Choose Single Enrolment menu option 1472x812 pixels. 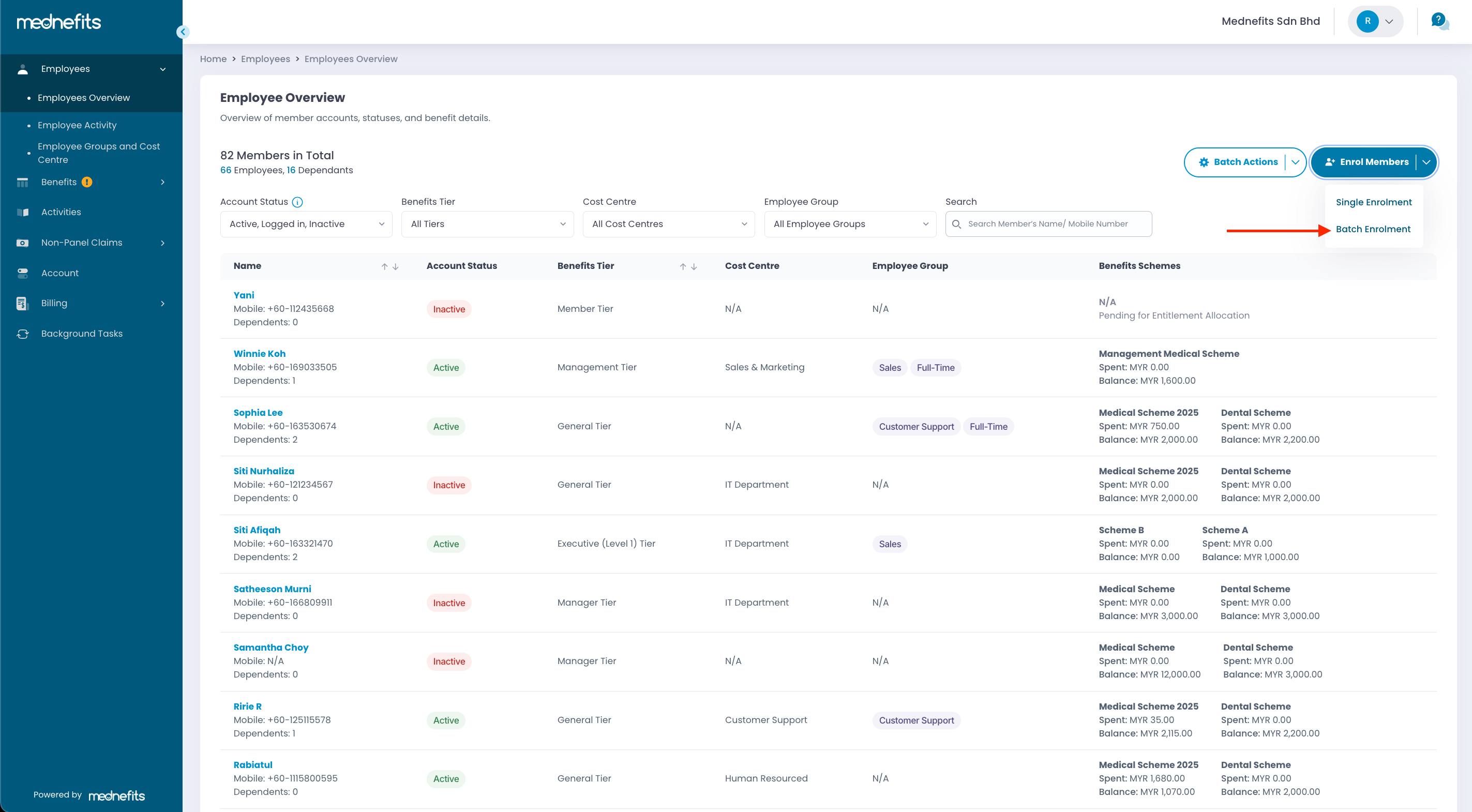[x=1373, y=202]
